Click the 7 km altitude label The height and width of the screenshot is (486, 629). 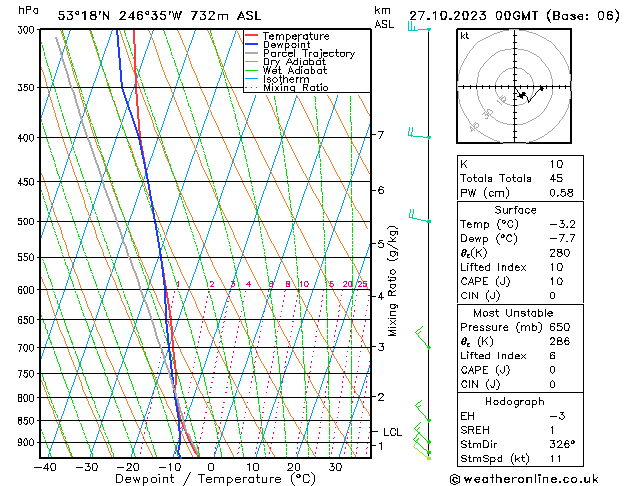[x=380, y=135]
